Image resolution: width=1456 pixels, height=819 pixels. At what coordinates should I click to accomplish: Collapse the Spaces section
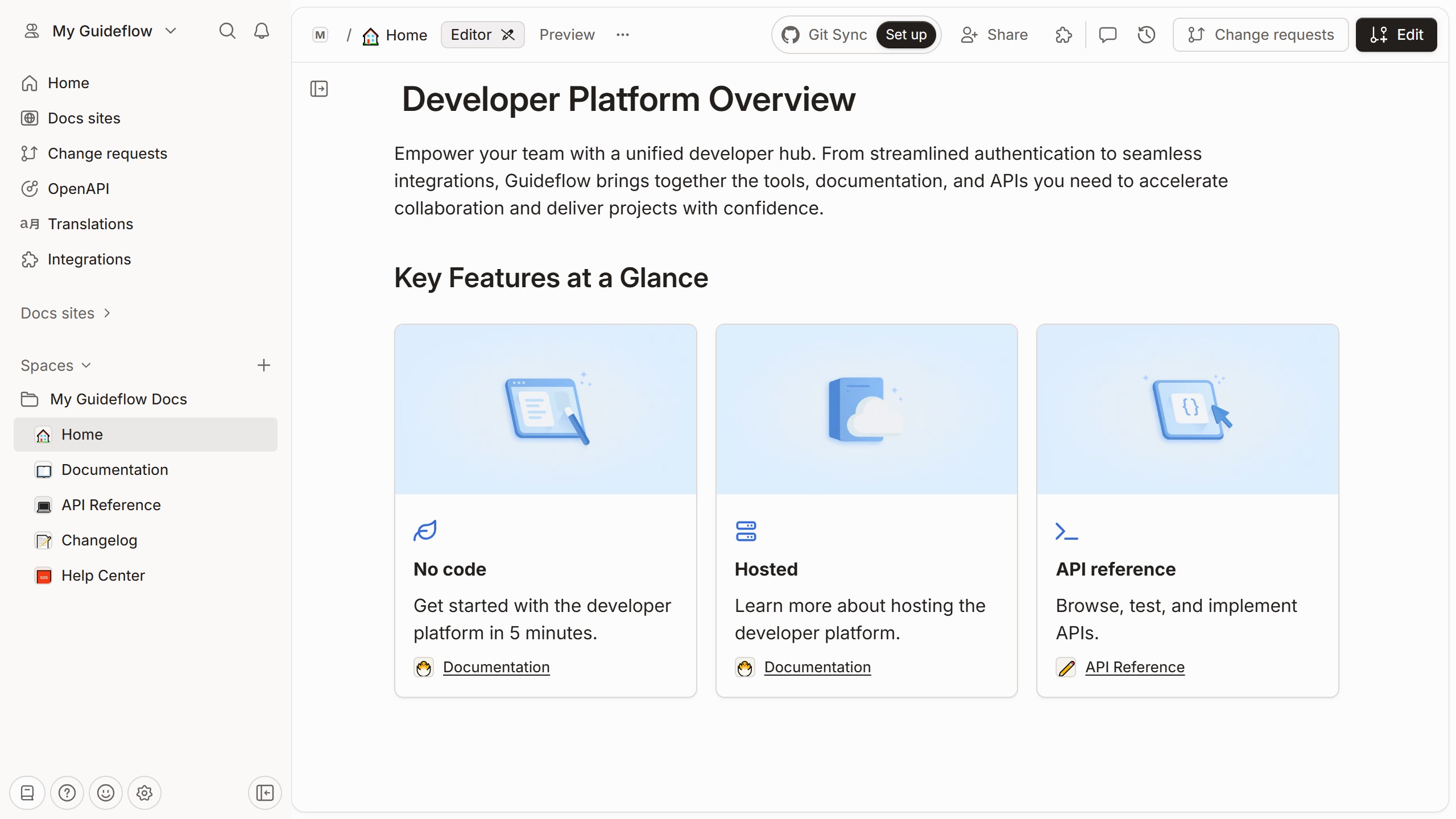(x=56, y=365)
